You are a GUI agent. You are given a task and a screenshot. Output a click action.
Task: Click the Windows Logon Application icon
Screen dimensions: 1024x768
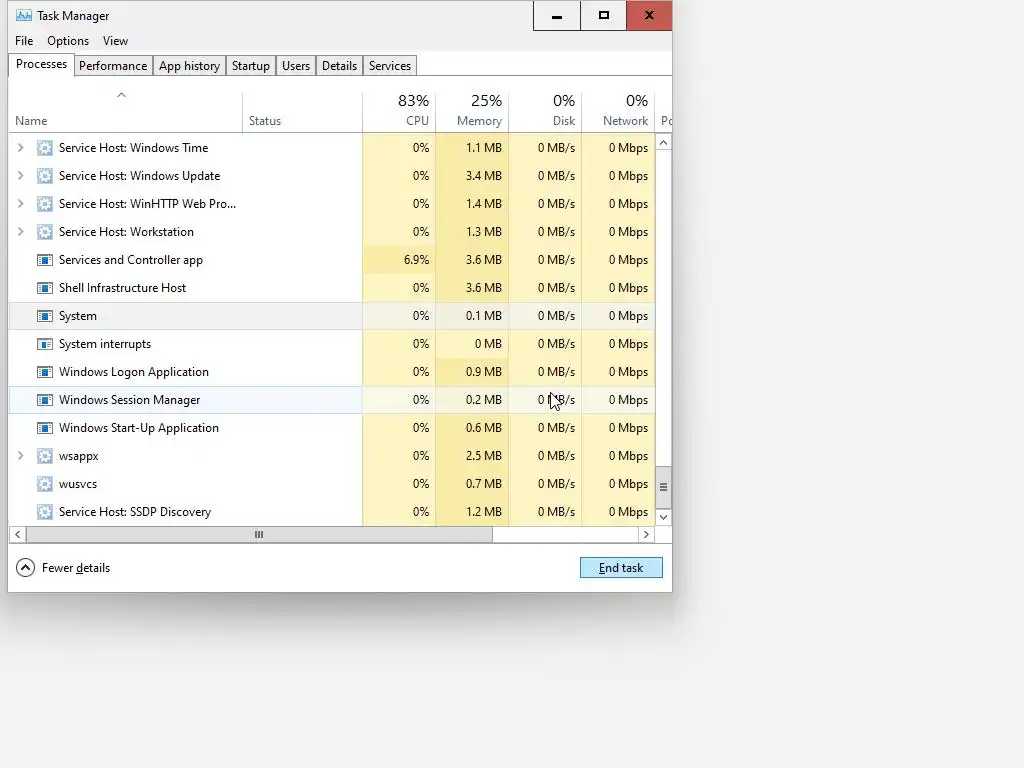pyautogui.click(x=44, y=372)
